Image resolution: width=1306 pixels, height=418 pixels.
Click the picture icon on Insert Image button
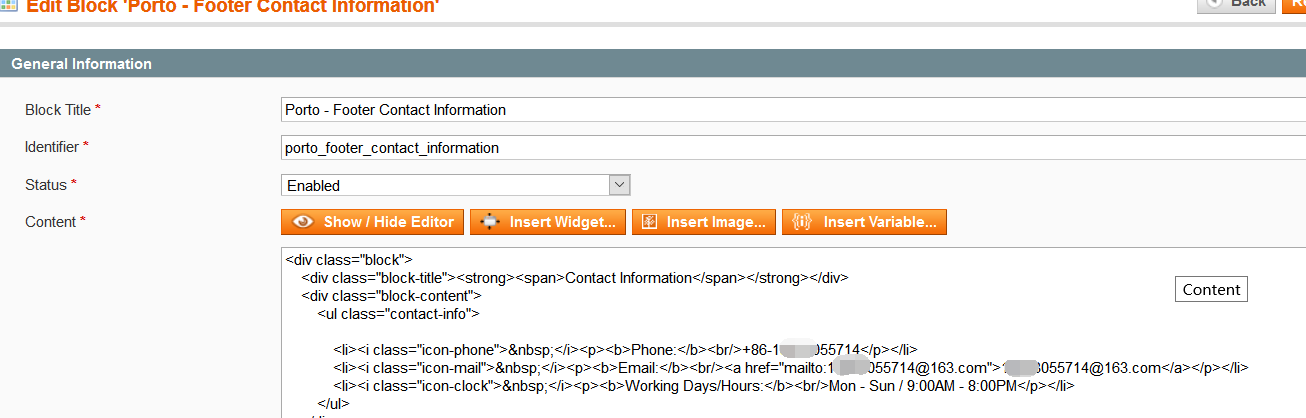pyautogui.click(x=649, y=222)
